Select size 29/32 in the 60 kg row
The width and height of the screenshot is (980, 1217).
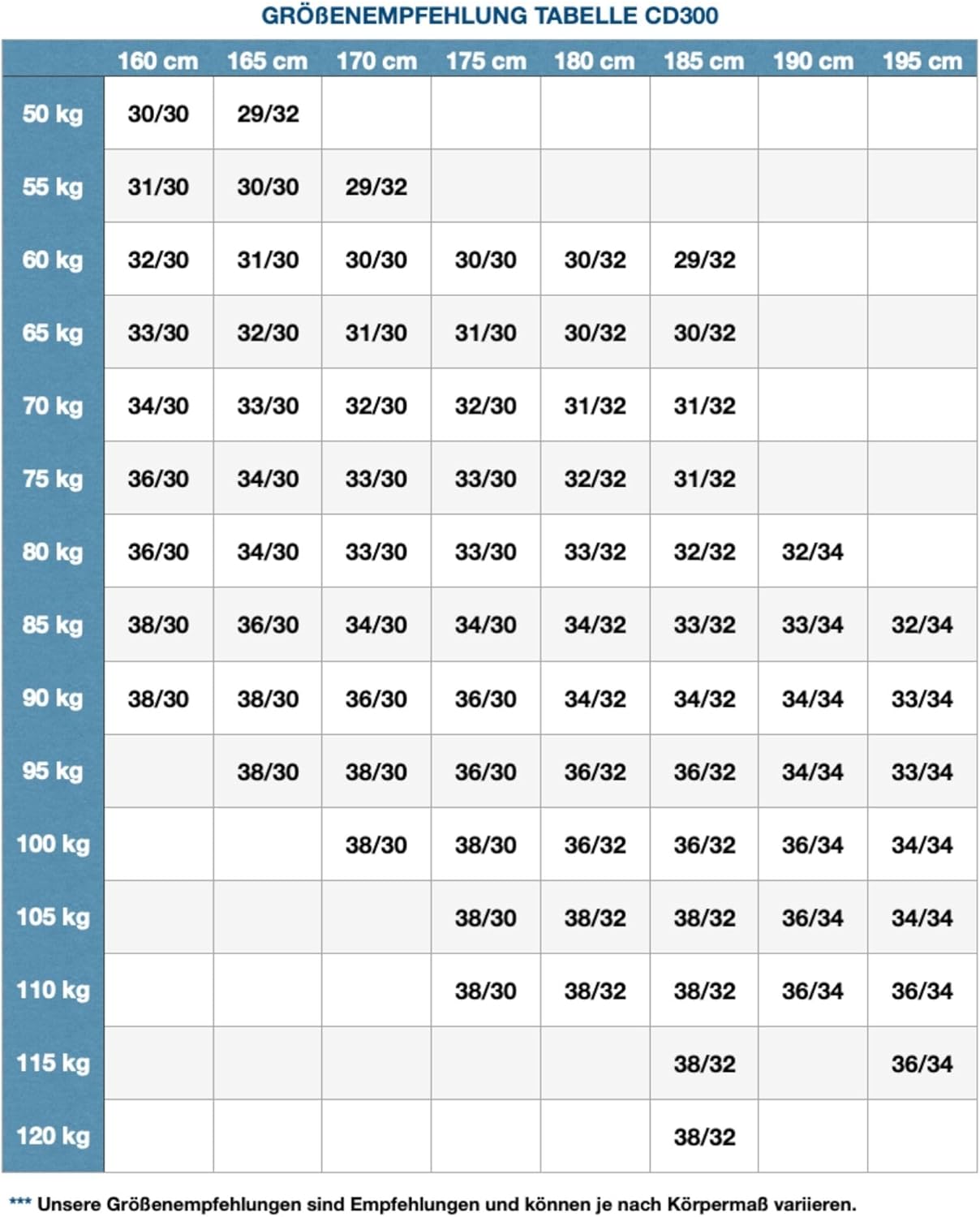tap(704, 260)
